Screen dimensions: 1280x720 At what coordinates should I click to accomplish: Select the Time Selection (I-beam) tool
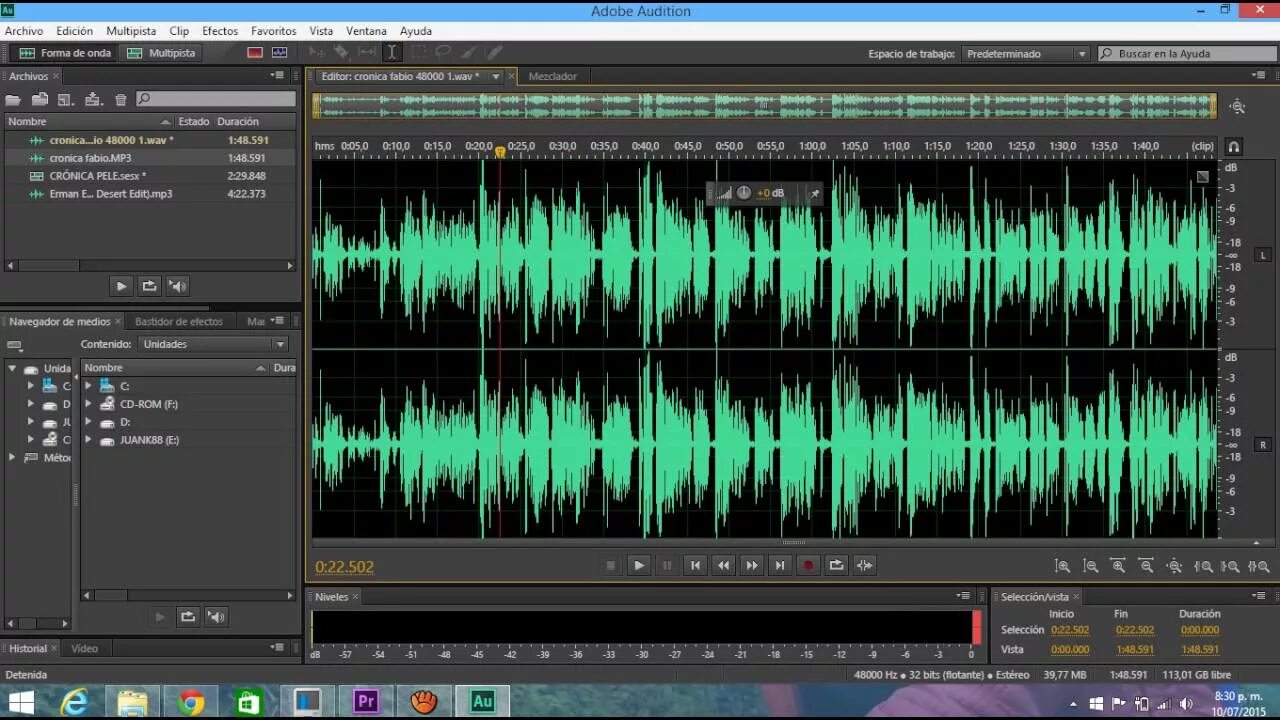(392, 52)
